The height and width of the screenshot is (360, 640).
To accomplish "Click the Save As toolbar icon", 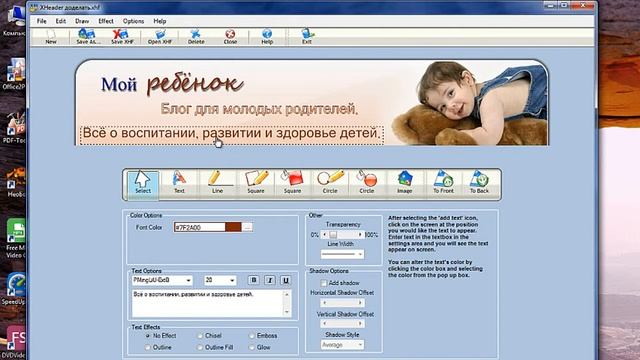I will [x=88, y=36].
